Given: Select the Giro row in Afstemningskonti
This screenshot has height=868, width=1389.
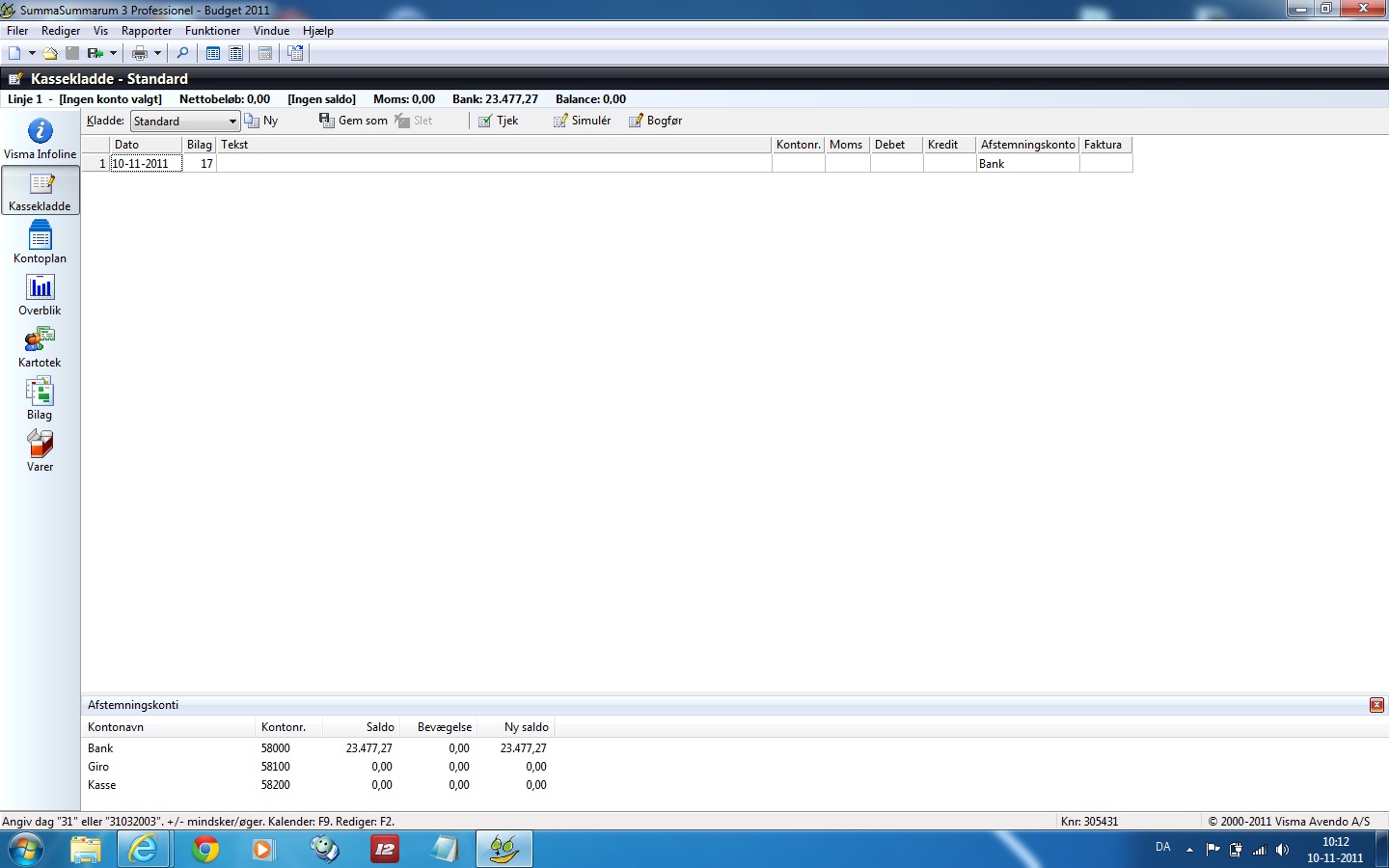Looking at the screenshot, I should pyautogui.click(x=317, y=767).
